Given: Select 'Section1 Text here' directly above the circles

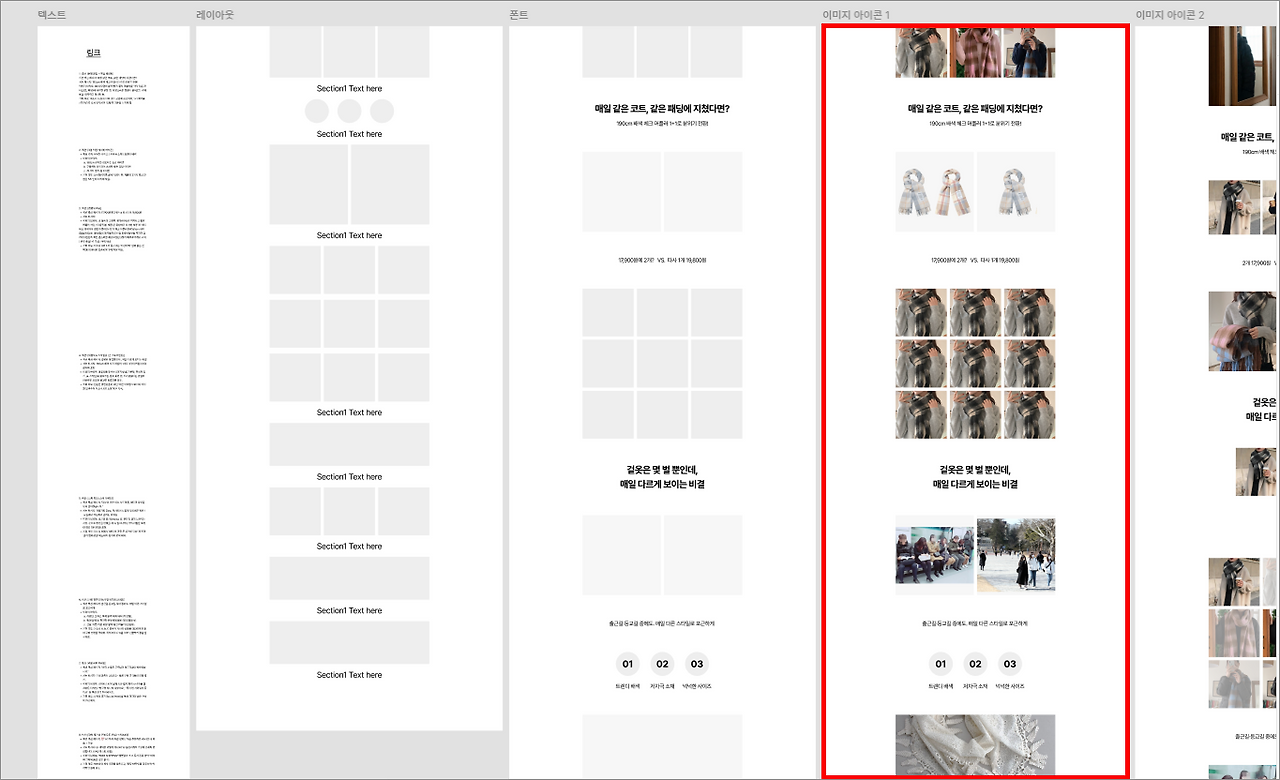Looking at the screenshot, I should 349,89.
